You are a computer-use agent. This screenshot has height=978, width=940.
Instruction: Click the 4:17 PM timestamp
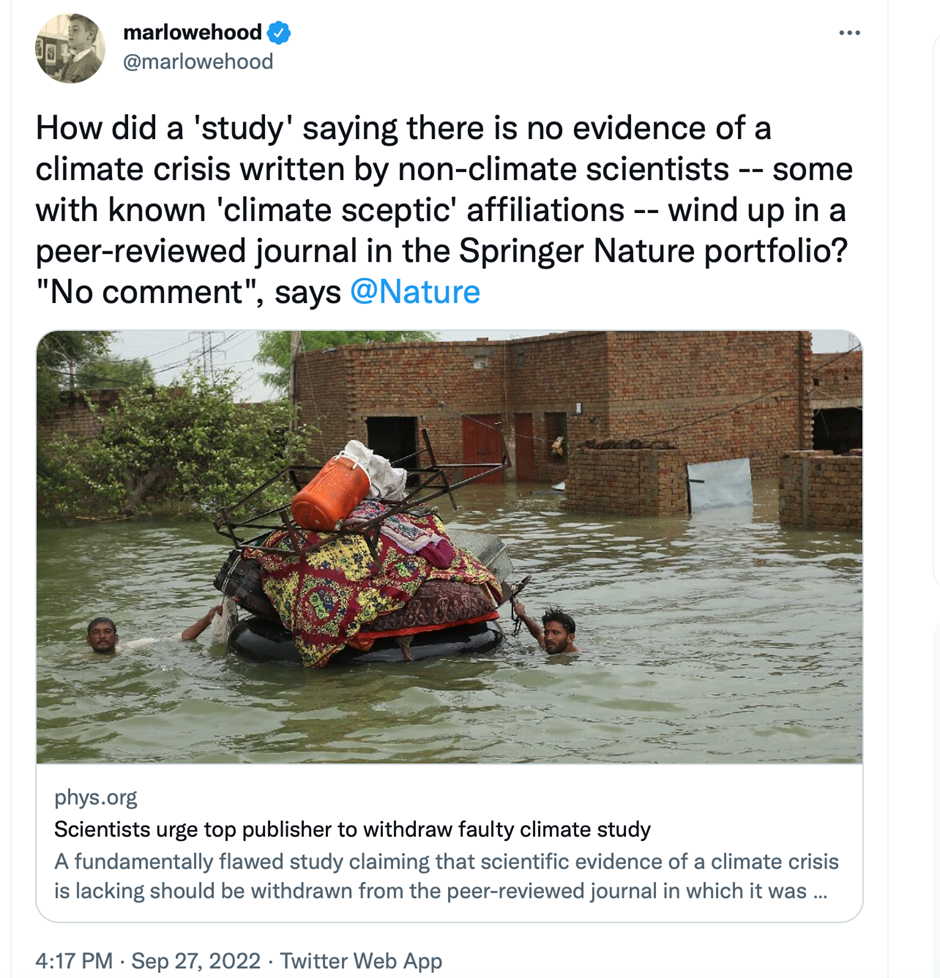click(x=74, y=961)
